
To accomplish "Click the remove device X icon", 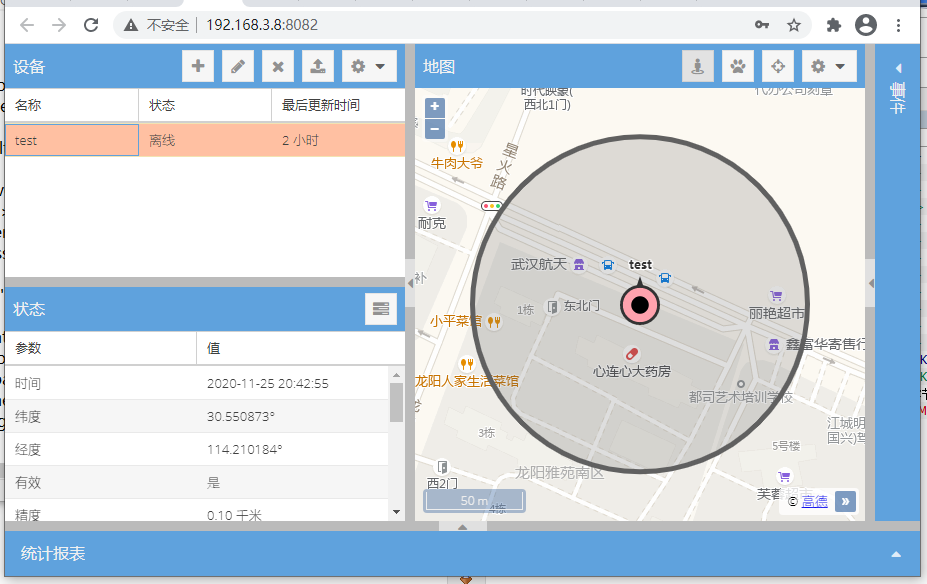I will tap(277, 67).
